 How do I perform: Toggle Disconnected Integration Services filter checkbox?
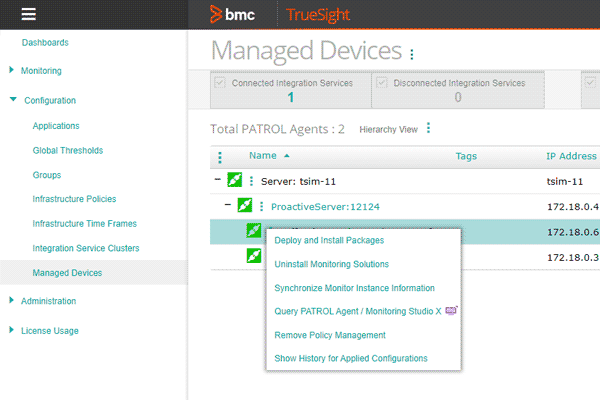click(382, 82)
